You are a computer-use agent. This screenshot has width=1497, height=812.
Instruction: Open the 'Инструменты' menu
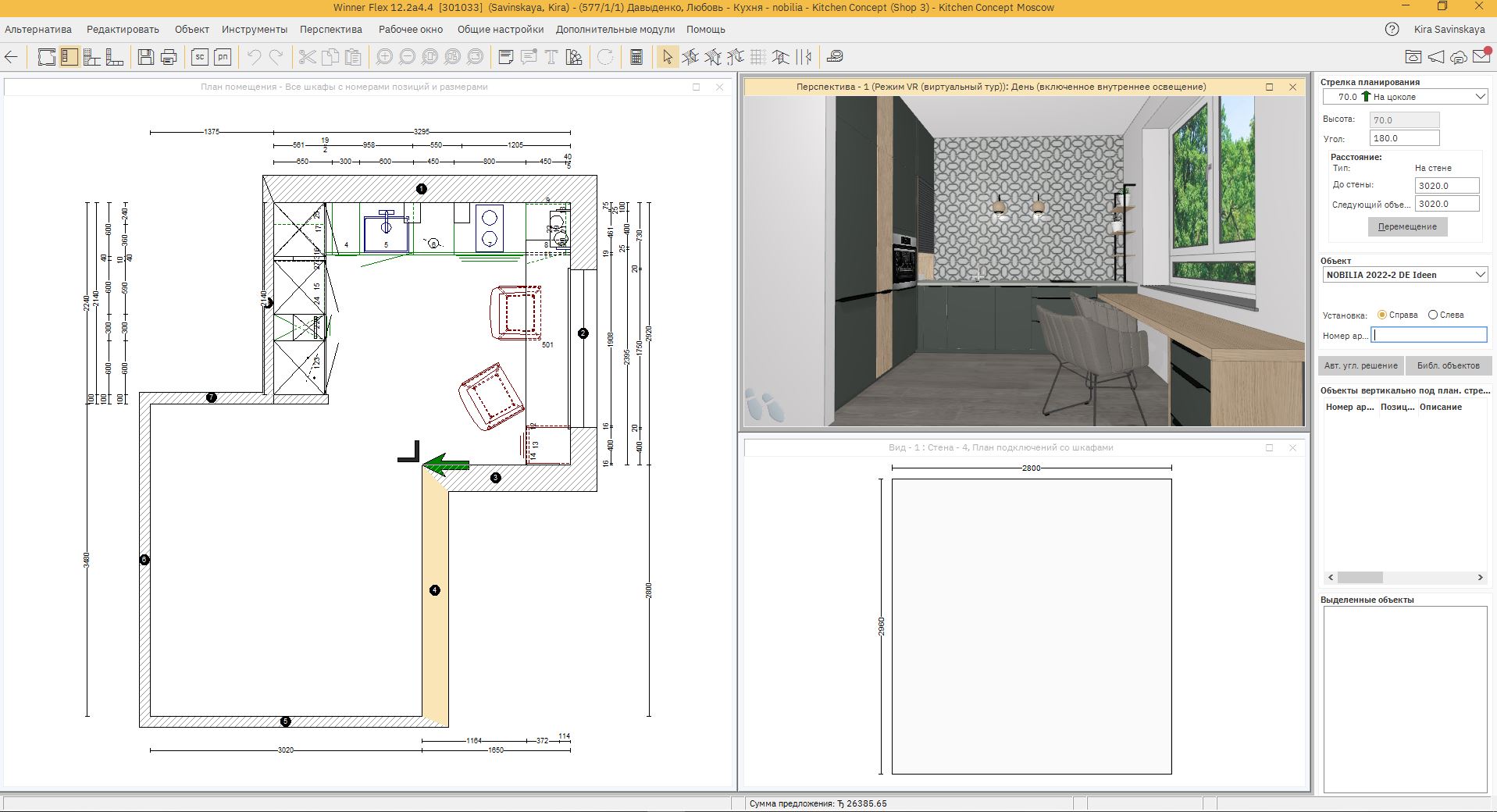tap(255, 30)
